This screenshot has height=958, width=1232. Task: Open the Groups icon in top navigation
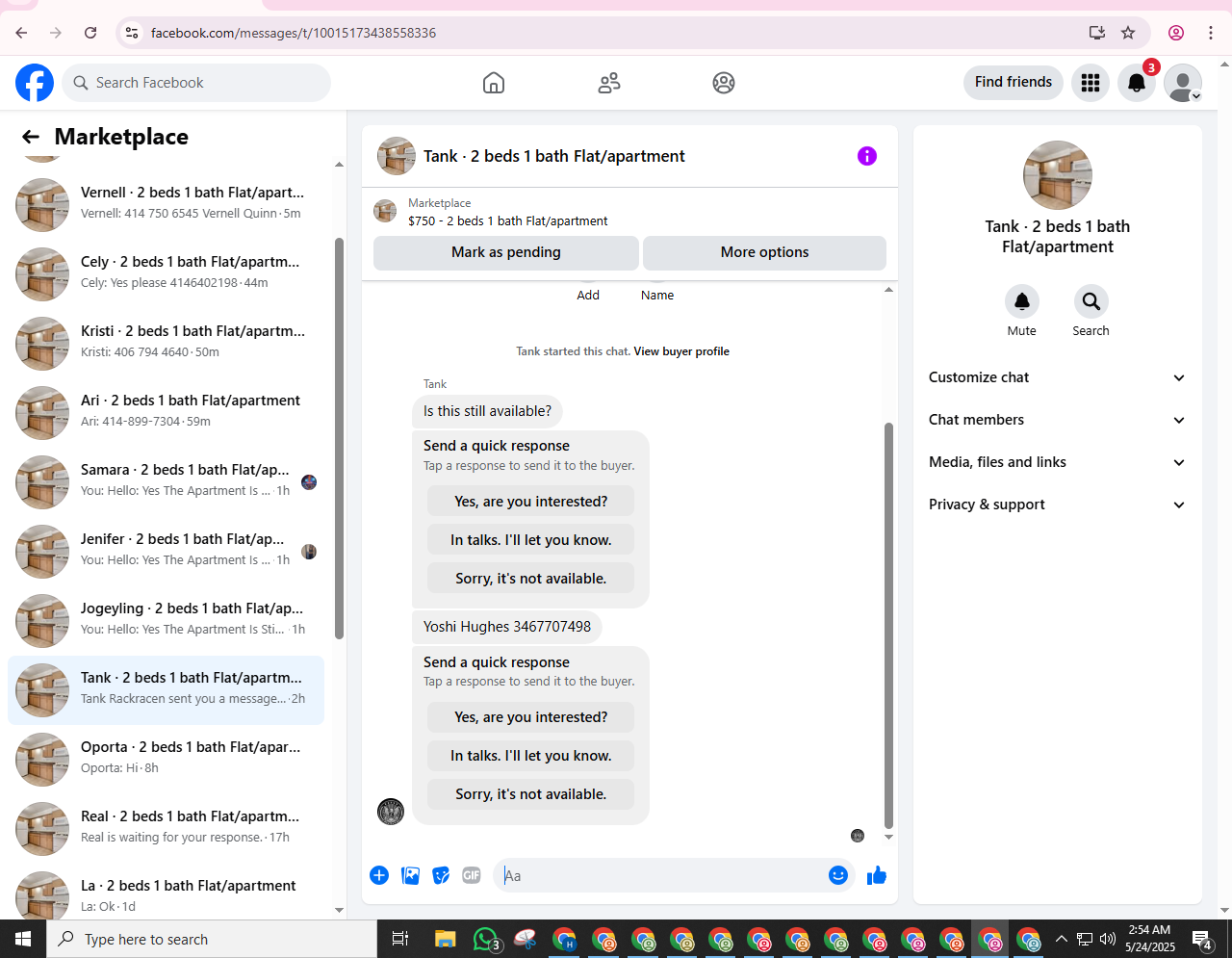coord(724,83)
